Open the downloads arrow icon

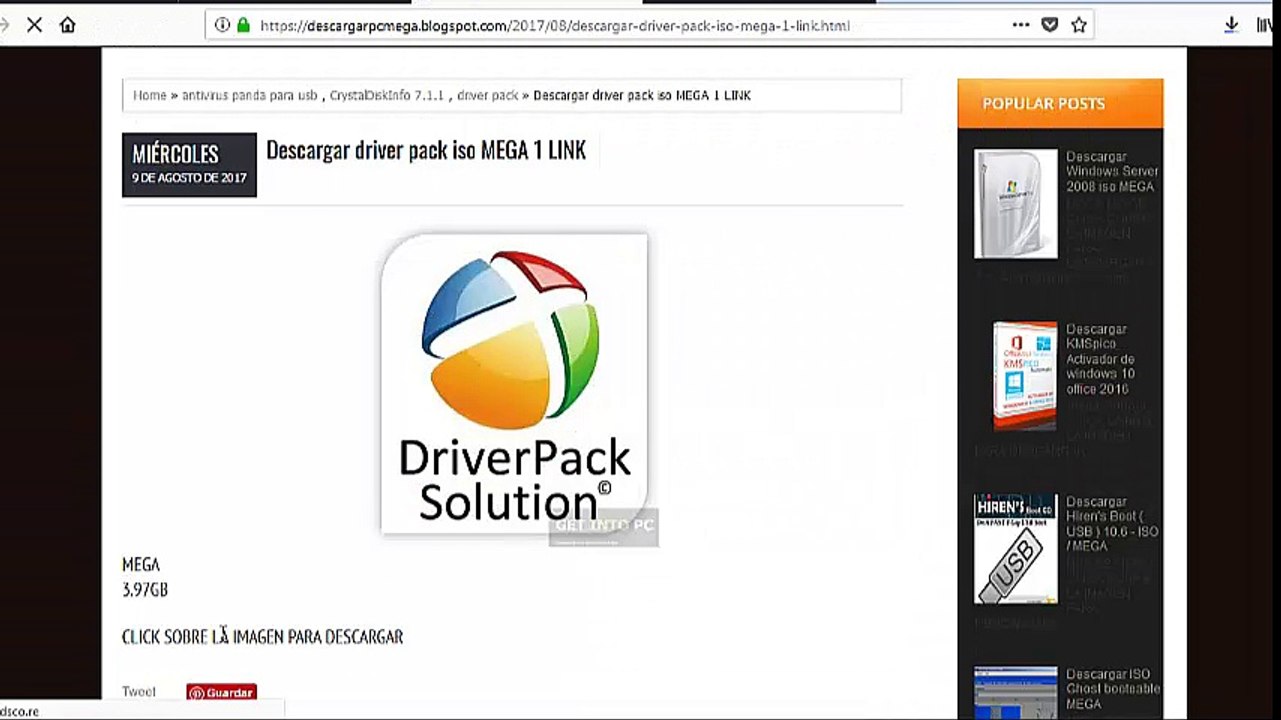(1231, 25)
